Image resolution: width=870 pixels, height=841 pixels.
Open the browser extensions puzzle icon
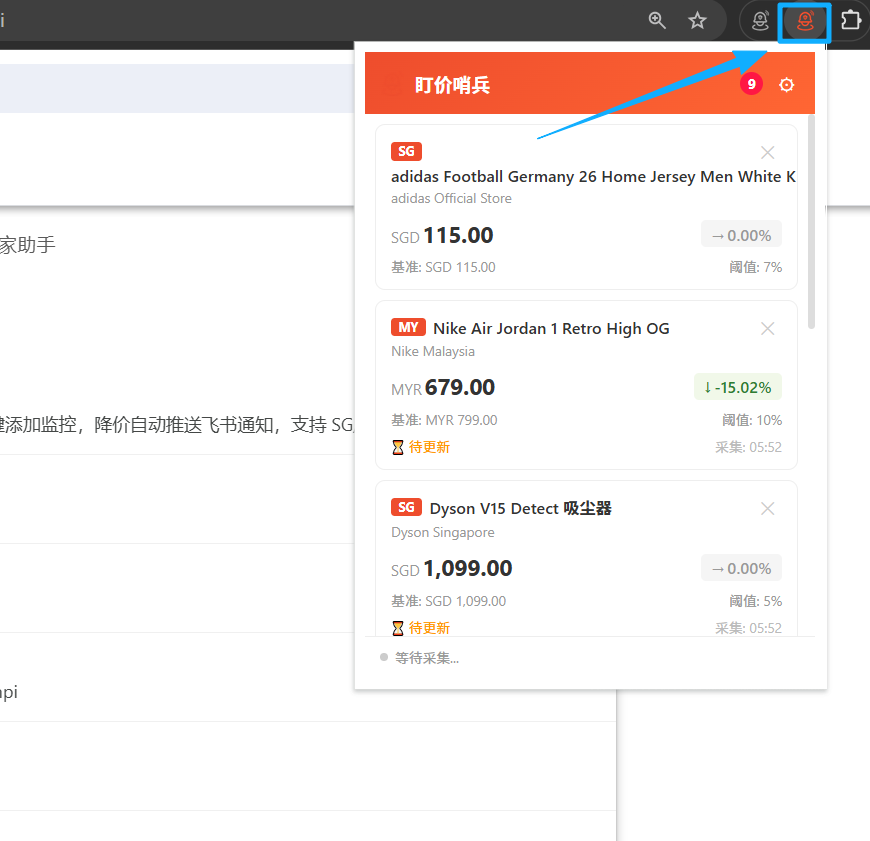click(x=851, y=21)
